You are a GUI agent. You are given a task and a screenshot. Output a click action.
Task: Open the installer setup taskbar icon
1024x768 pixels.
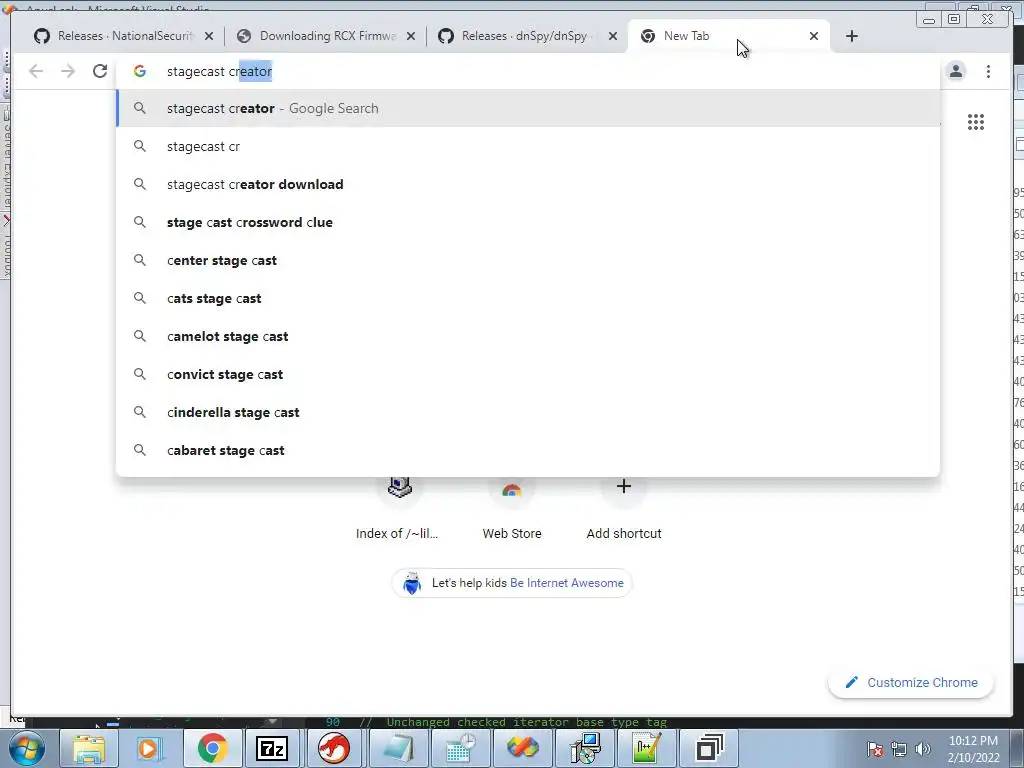[x=584, y=748]
